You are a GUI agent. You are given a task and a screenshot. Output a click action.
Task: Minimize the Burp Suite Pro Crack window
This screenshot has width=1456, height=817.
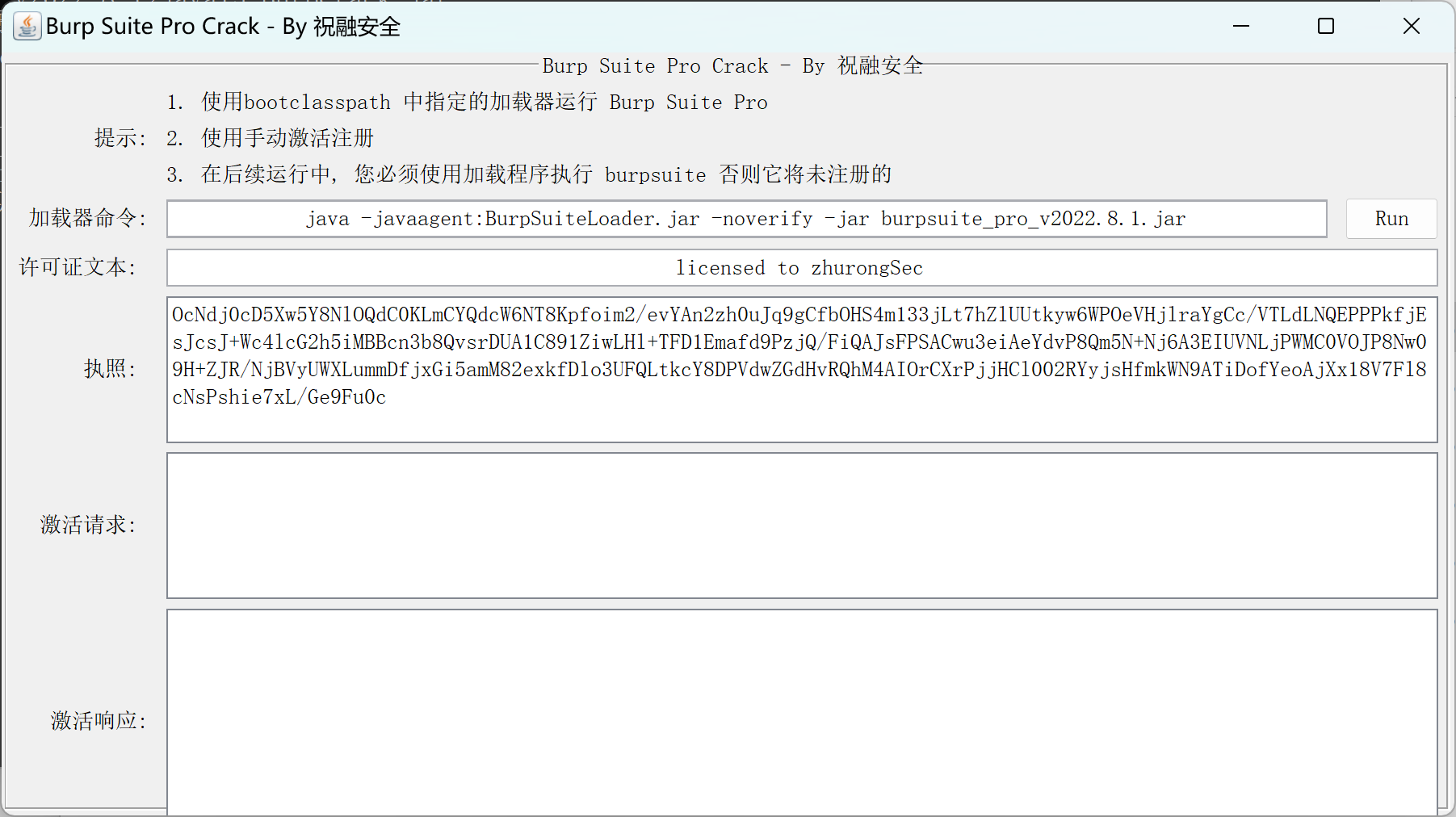pyautogui.click(x=1241, y=26)
